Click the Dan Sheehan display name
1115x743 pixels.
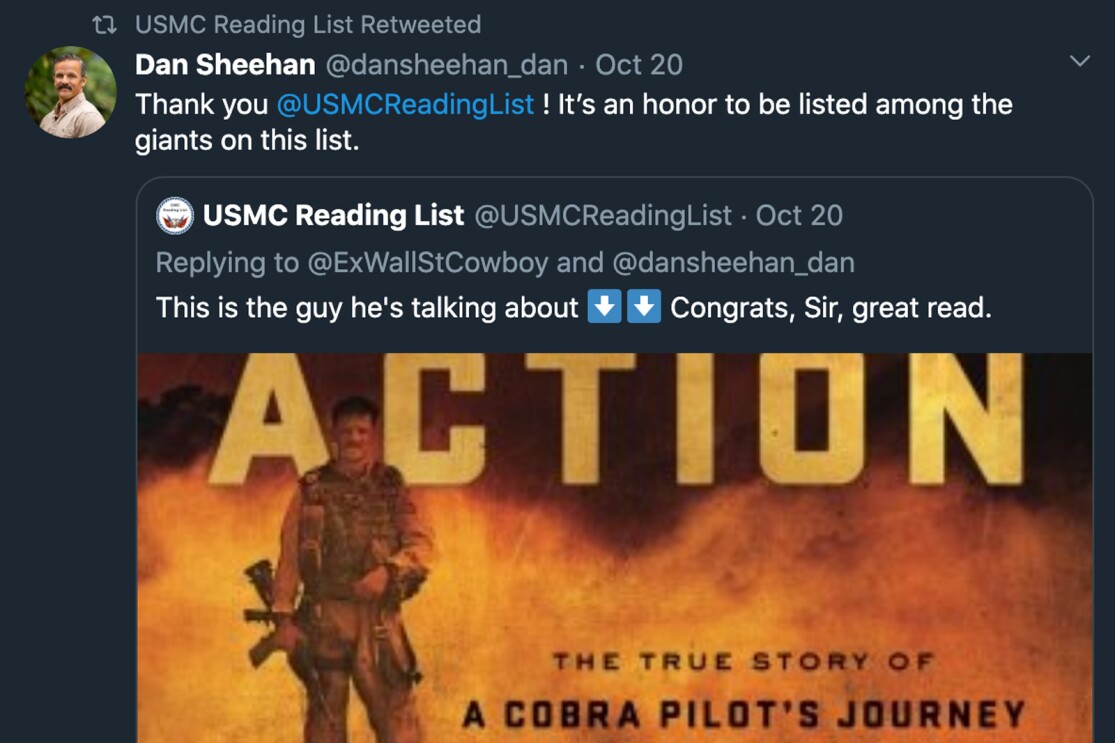(224, 65)
